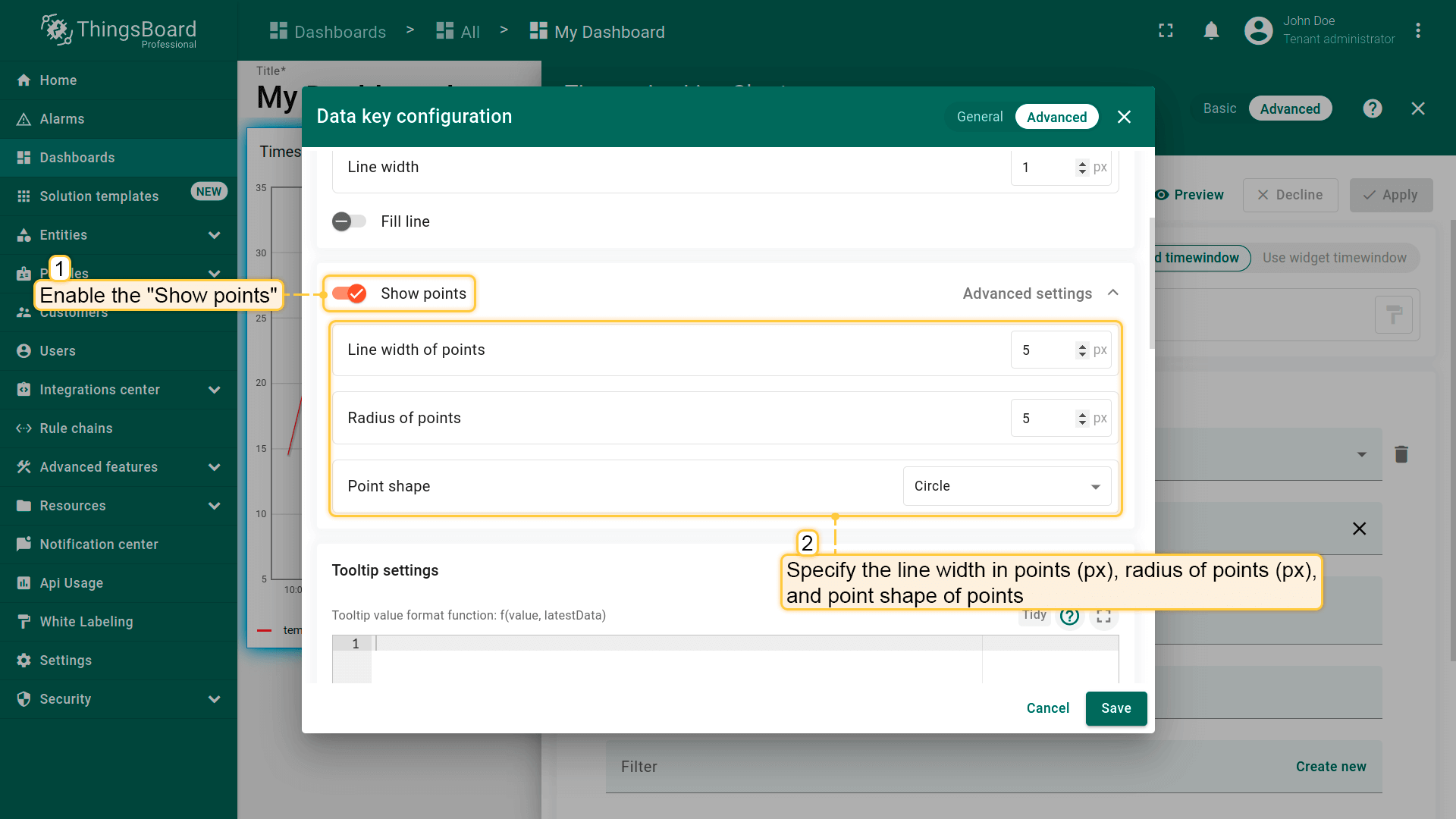
Task: Enable the Fill line toggle
Action: 350,221
